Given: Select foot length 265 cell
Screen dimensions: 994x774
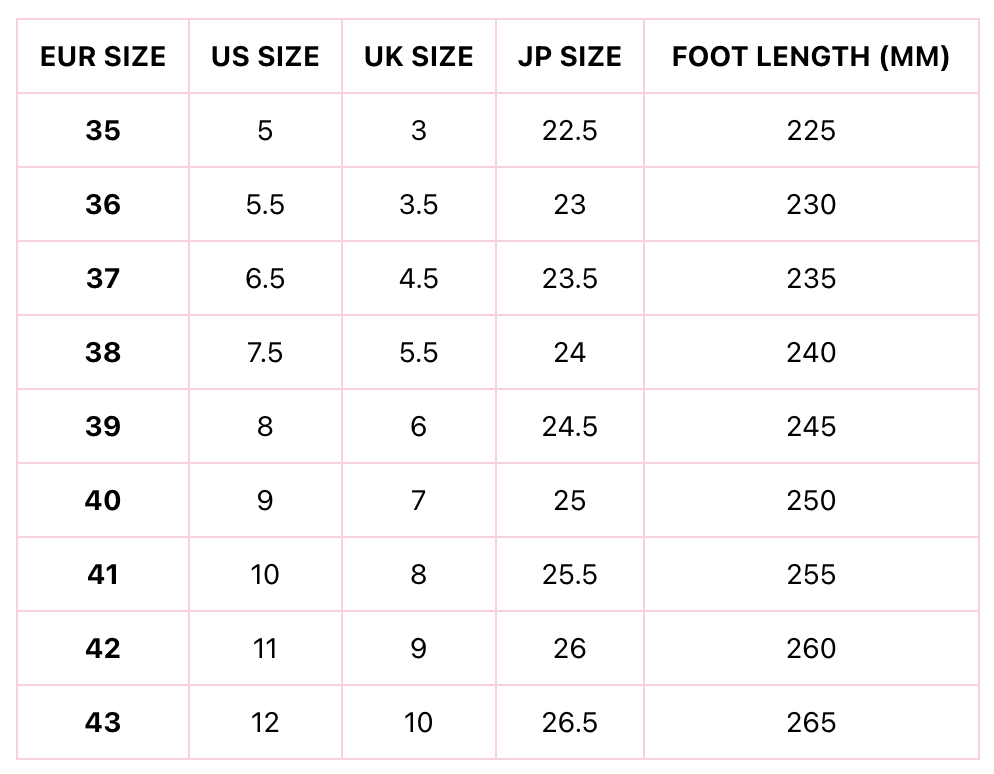Looking at the screenshot, I should (x=810, y=723).
